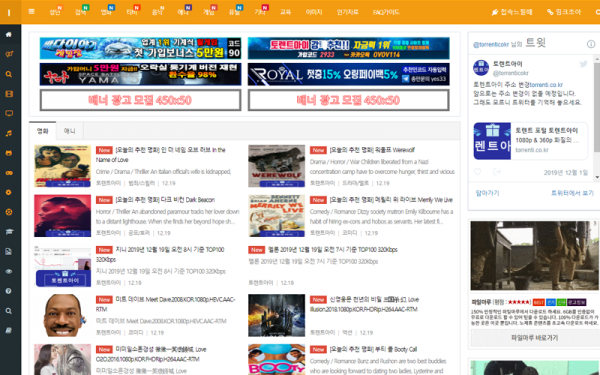Screen dimensions: 600x375
Task: Click the TV monitor icon in the sidebar
Action: click(x=9, y=113)
